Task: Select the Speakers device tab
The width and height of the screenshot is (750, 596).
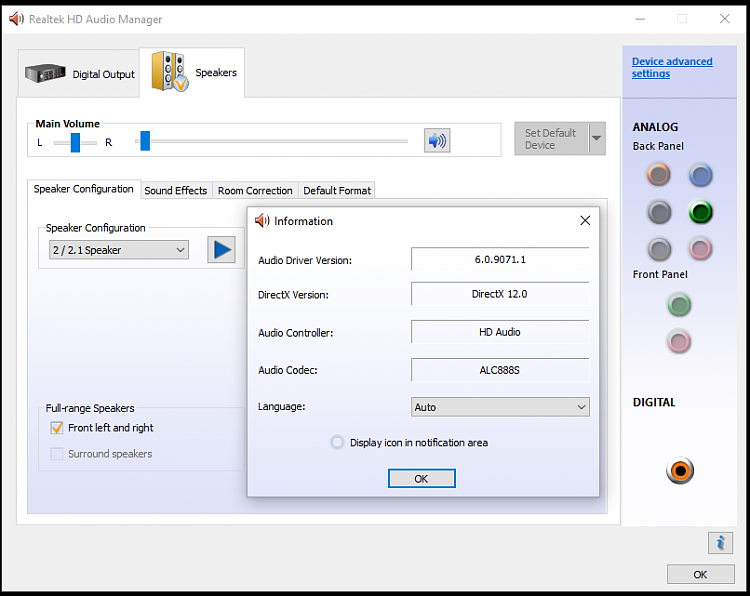Action: coord(192,72)
